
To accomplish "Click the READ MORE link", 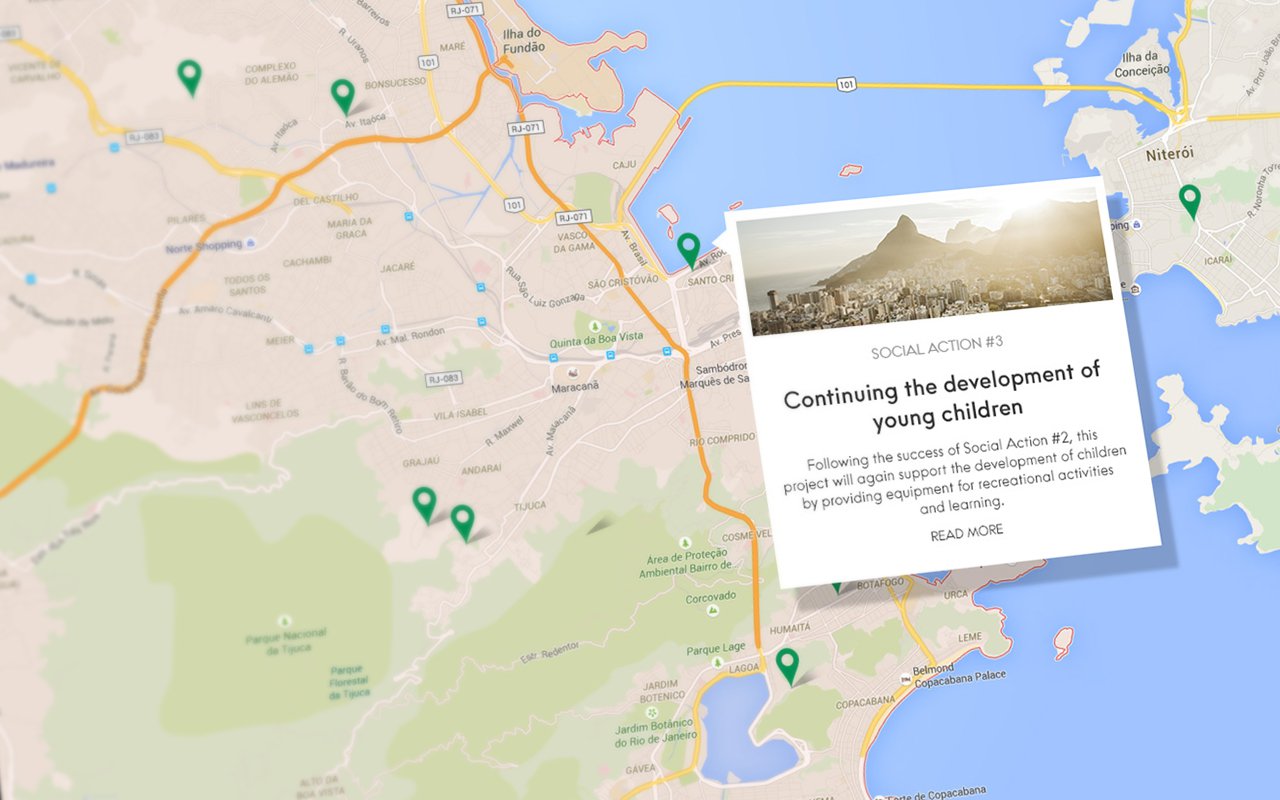I will point(967,534).
